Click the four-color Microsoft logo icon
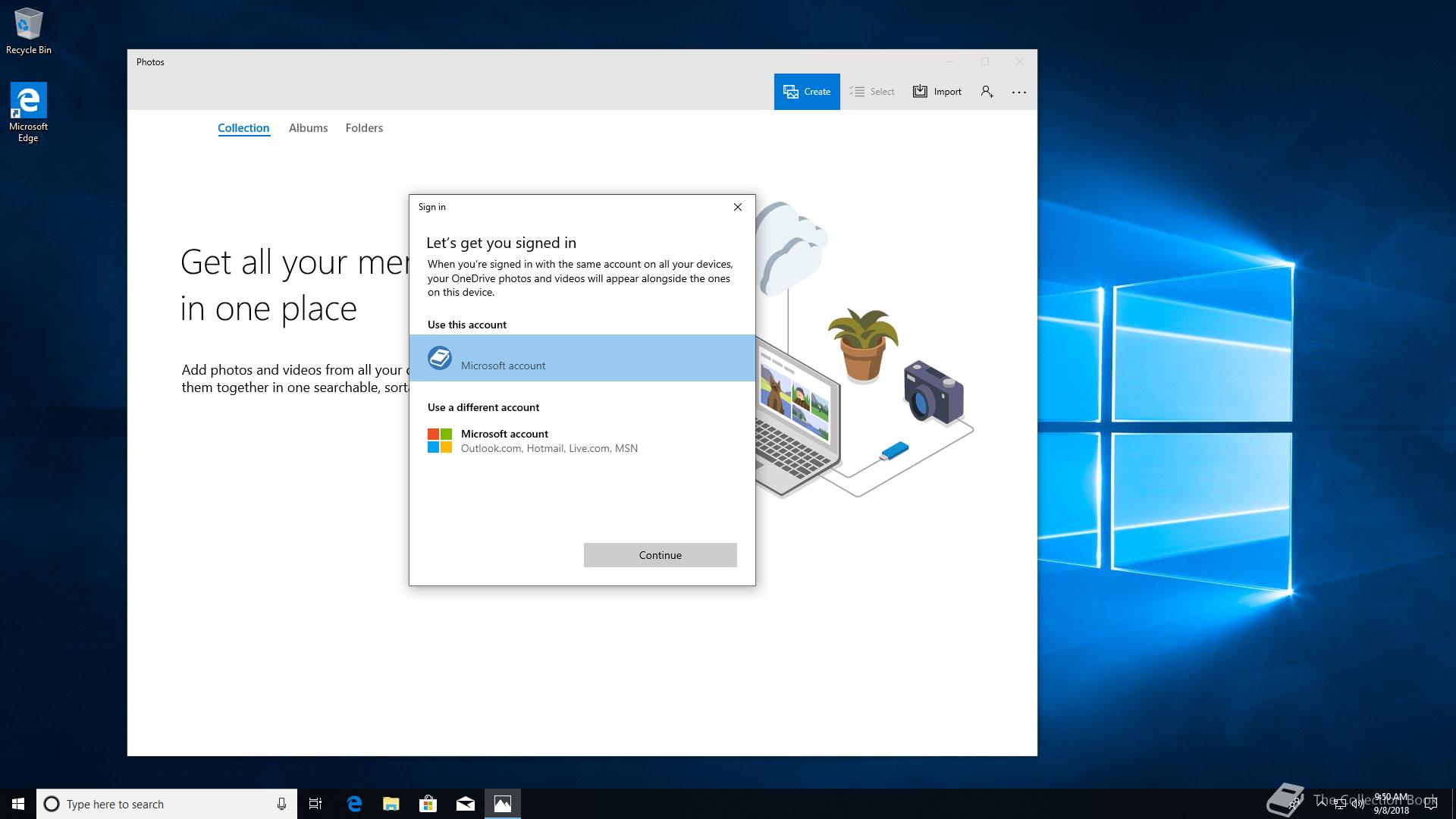The image size is (1456, 819). pyautogui.click(x=440, y=441)
